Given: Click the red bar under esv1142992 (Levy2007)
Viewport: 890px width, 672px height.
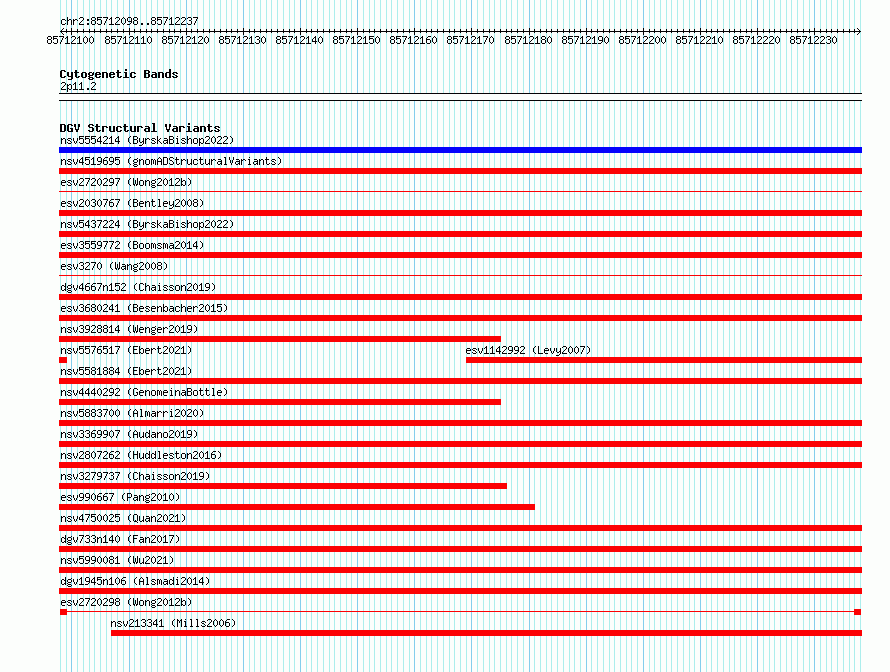Looking at the screenshot, I should [x=664, y=360].
